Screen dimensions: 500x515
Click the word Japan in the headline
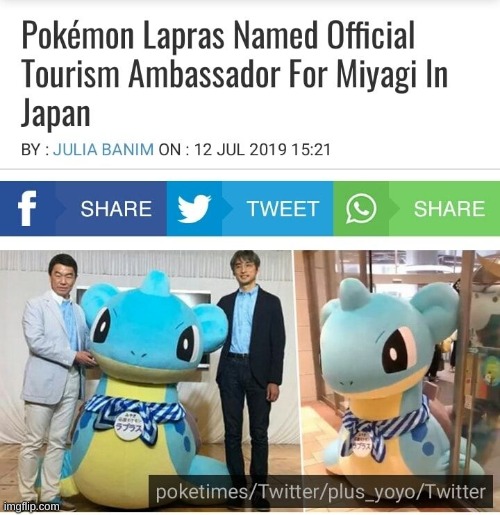click(56, 113)
